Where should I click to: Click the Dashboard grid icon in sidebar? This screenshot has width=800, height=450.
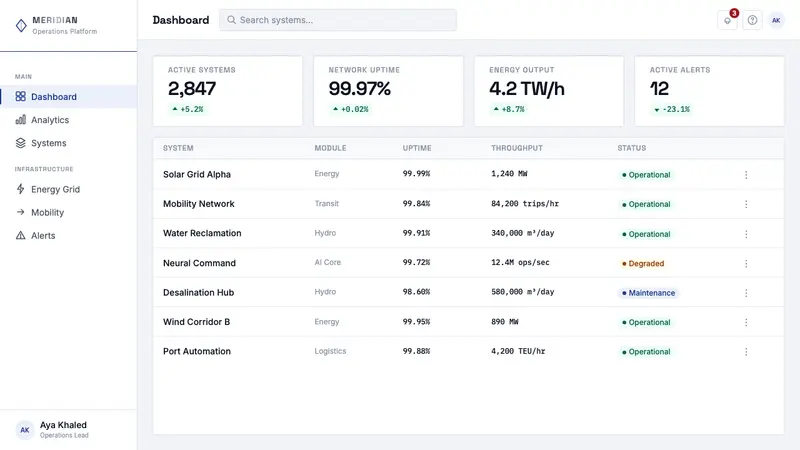[20, 96]
